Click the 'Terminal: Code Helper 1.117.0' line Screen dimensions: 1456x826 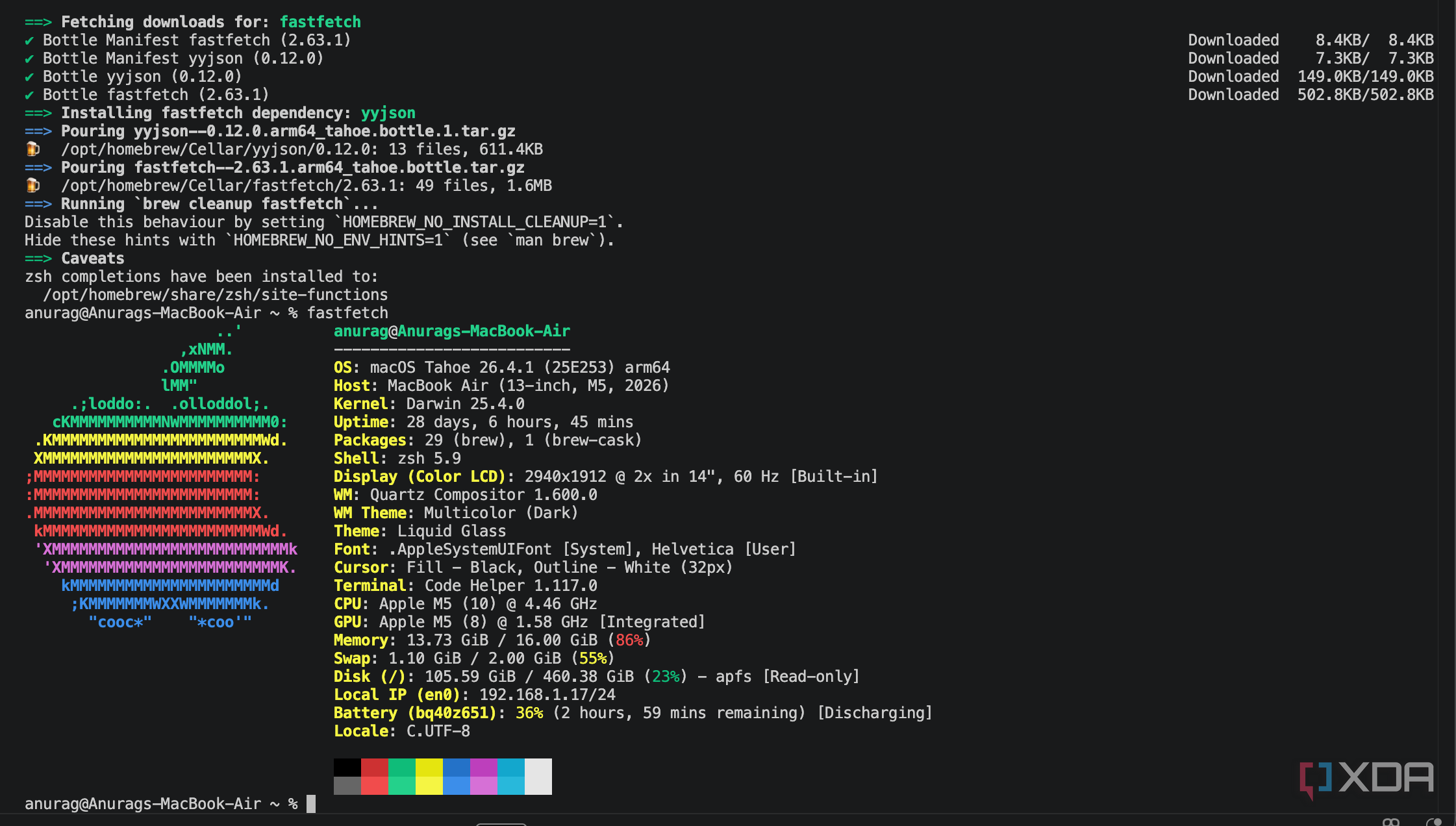(466, 586)
